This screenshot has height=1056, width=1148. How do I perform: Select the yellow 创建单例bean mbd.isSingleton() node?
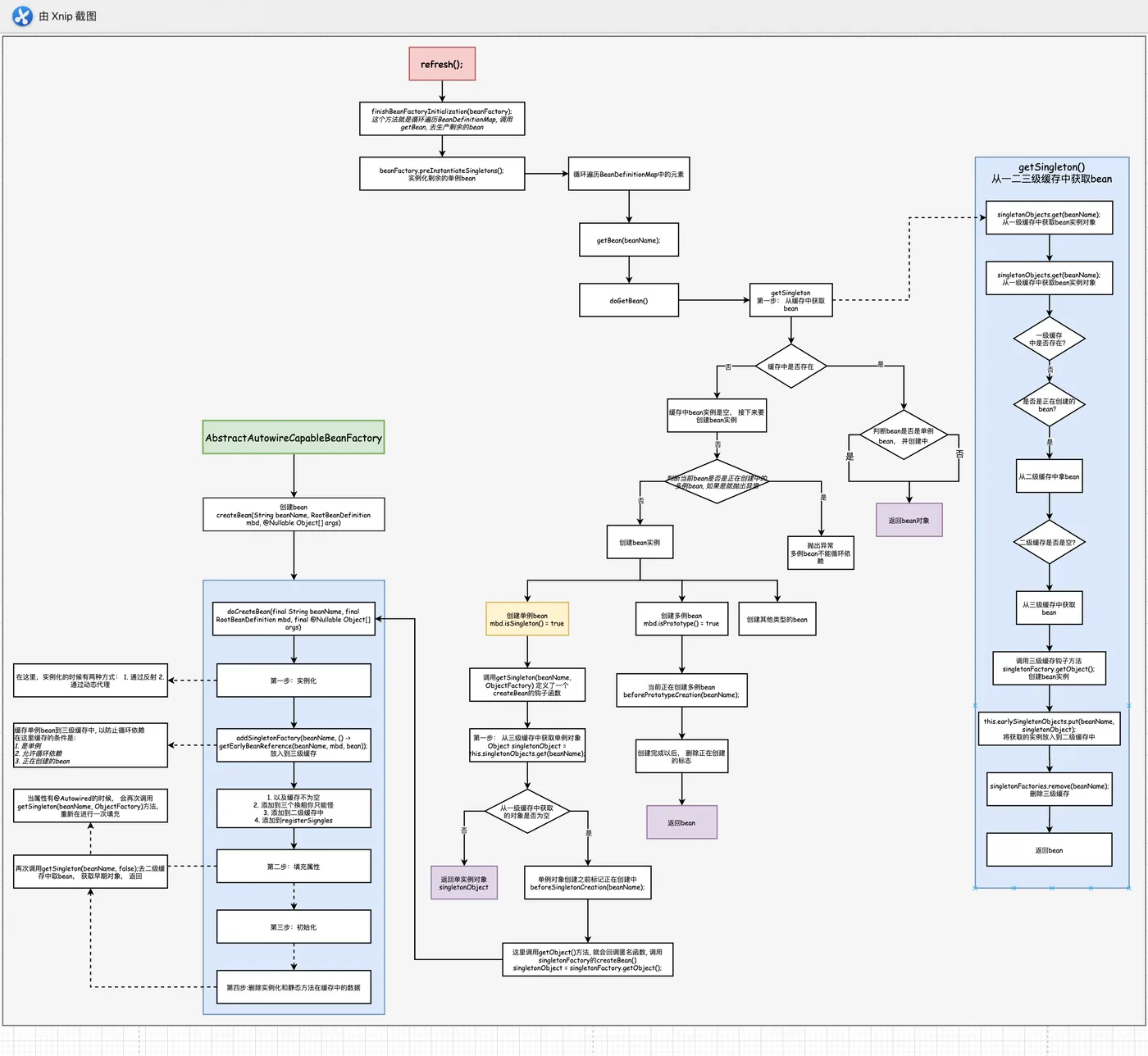[x=527, y=619]
